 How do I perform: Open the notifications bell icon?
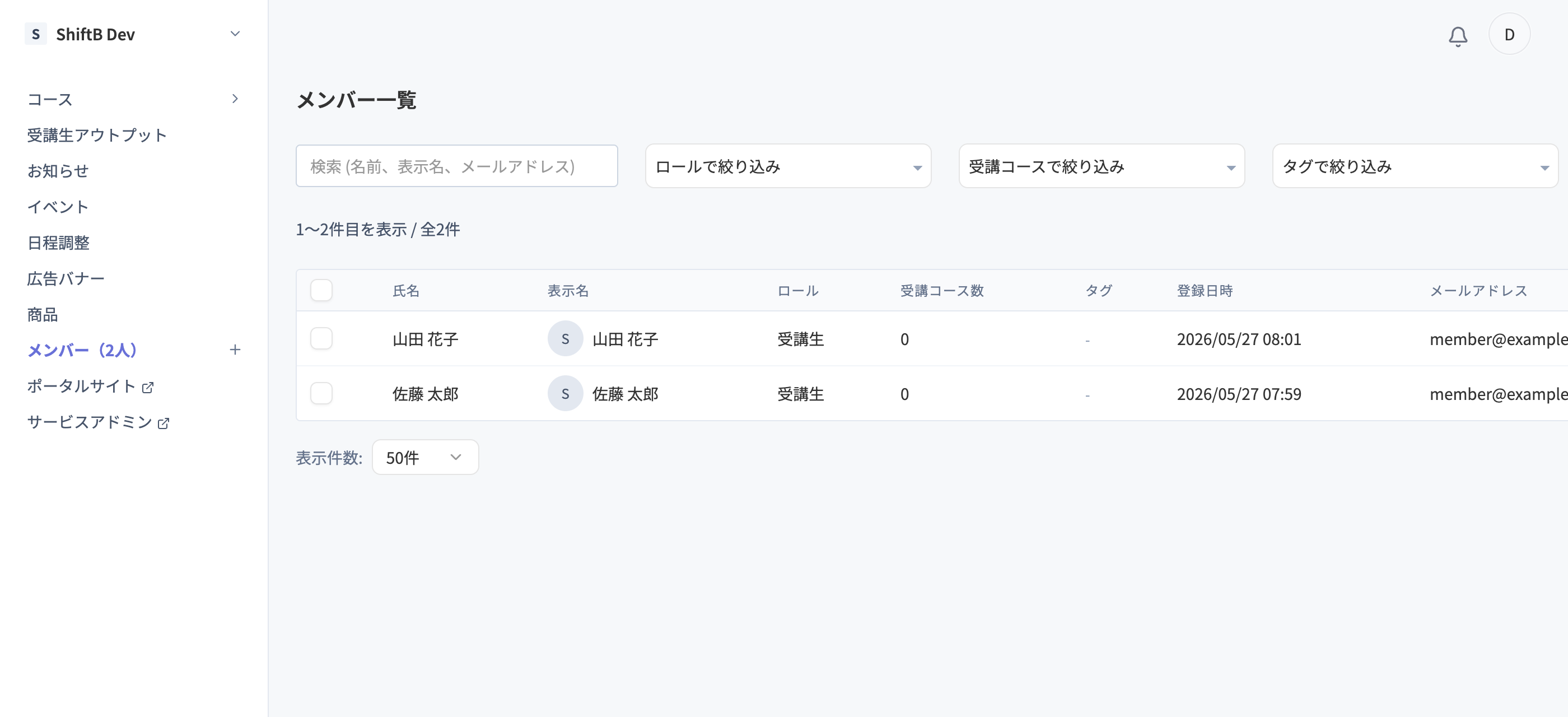click(x=1457, y=35)
